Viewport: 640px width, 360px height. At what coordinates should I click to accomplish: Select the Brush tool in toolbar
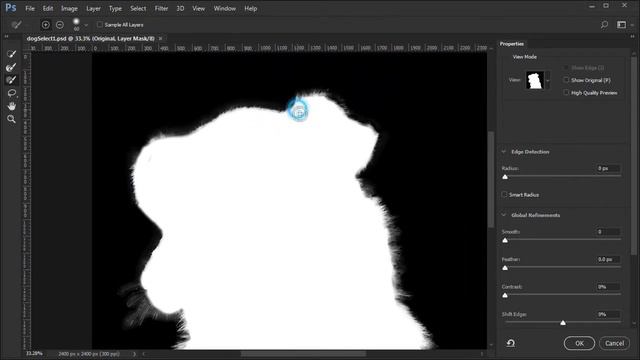(11, 80)
